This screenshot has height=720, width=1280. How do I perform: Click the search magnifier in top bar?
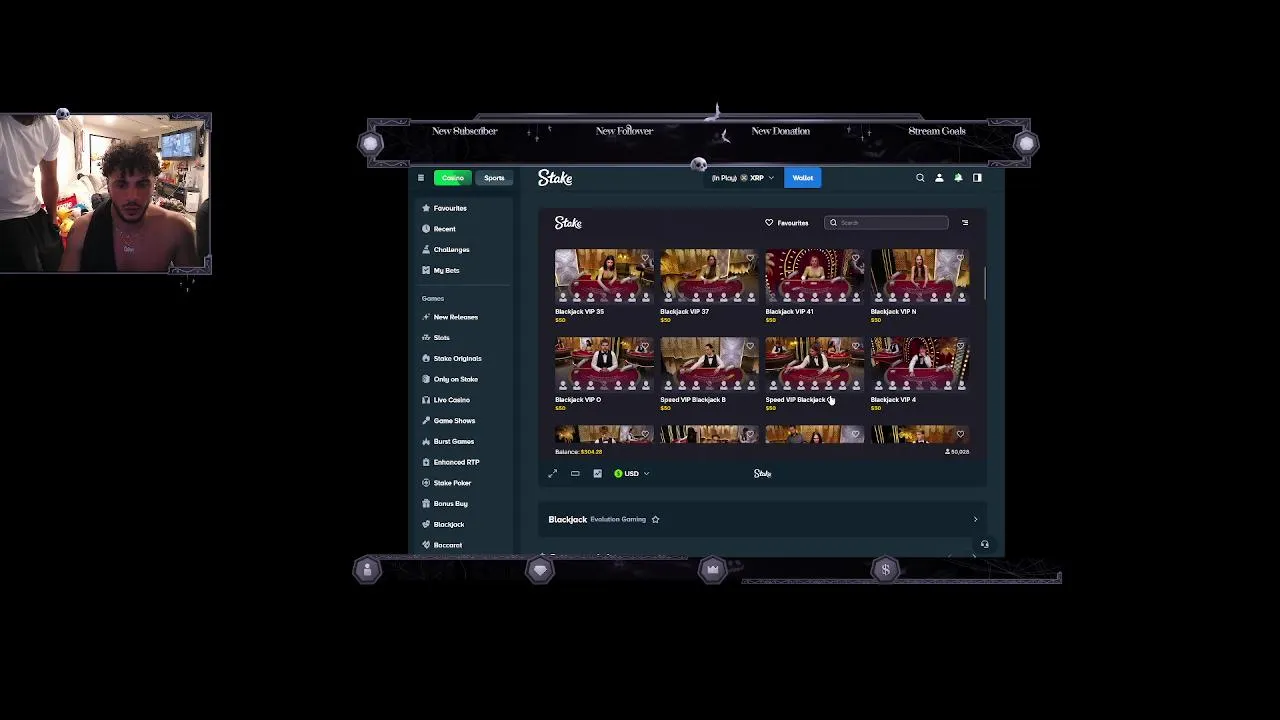920,178
